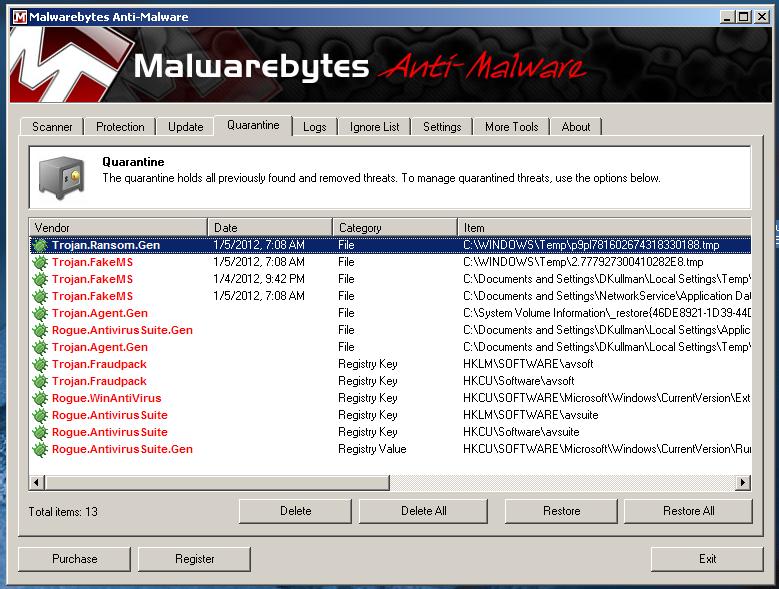
Task: Select Trojan.FakeMS row with 2.777927300410282E8.tmp
Action: pos(390,262)
